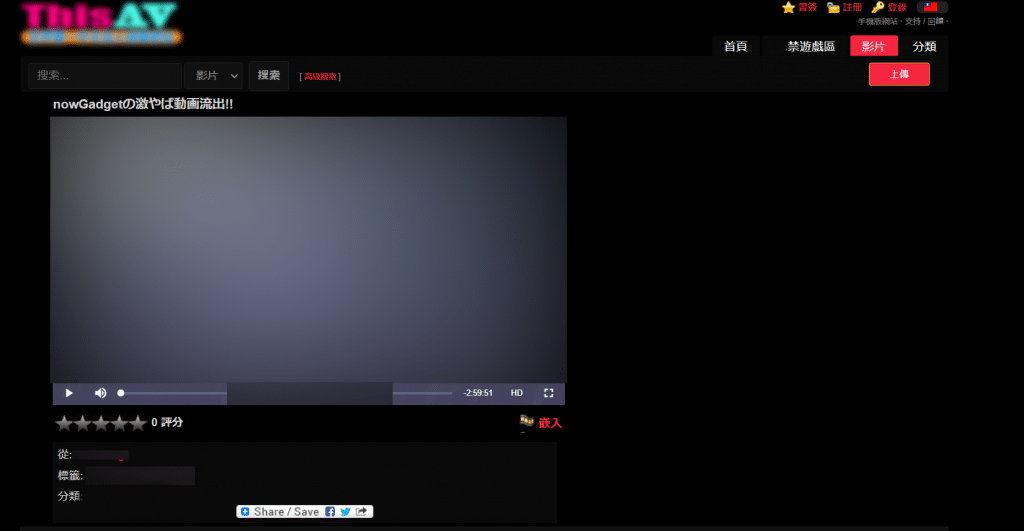Screen dimensions: 1024x531
Task: Click the embed icon next to 嵌入
Action: 526,422
